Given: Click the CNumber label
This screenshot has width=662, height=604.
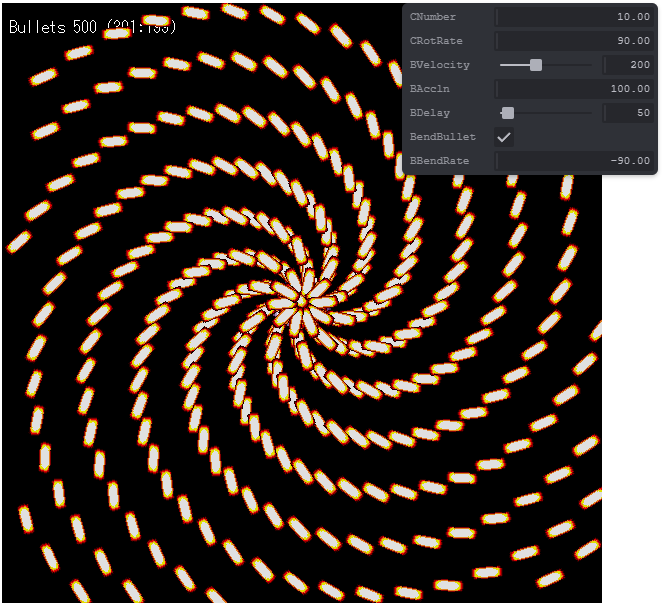Looking at the screenshot, I should point(432,17).
